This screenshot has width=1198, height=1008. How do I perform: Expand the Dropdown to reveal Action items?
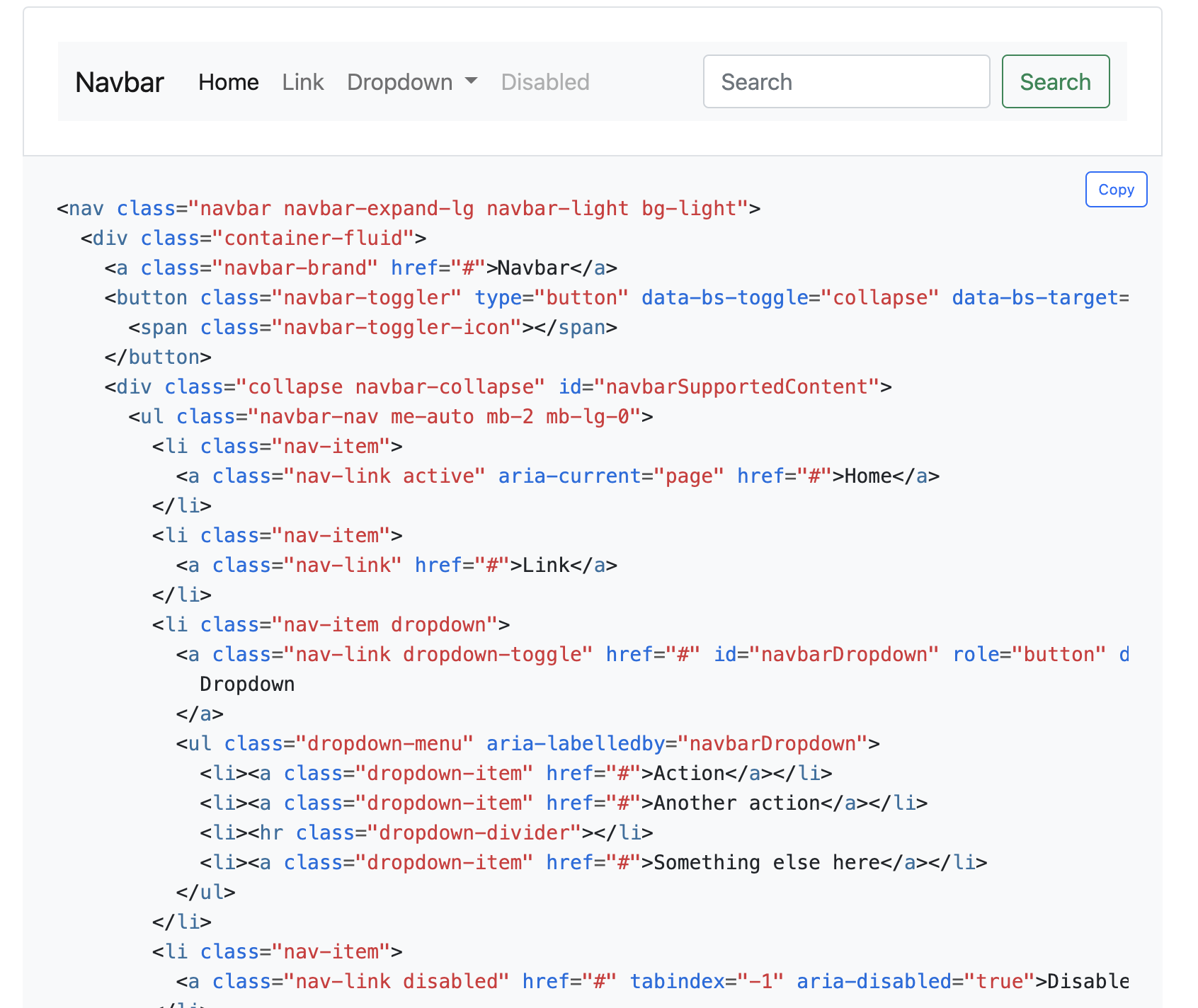pyautogui.click(x=401, y=81)
